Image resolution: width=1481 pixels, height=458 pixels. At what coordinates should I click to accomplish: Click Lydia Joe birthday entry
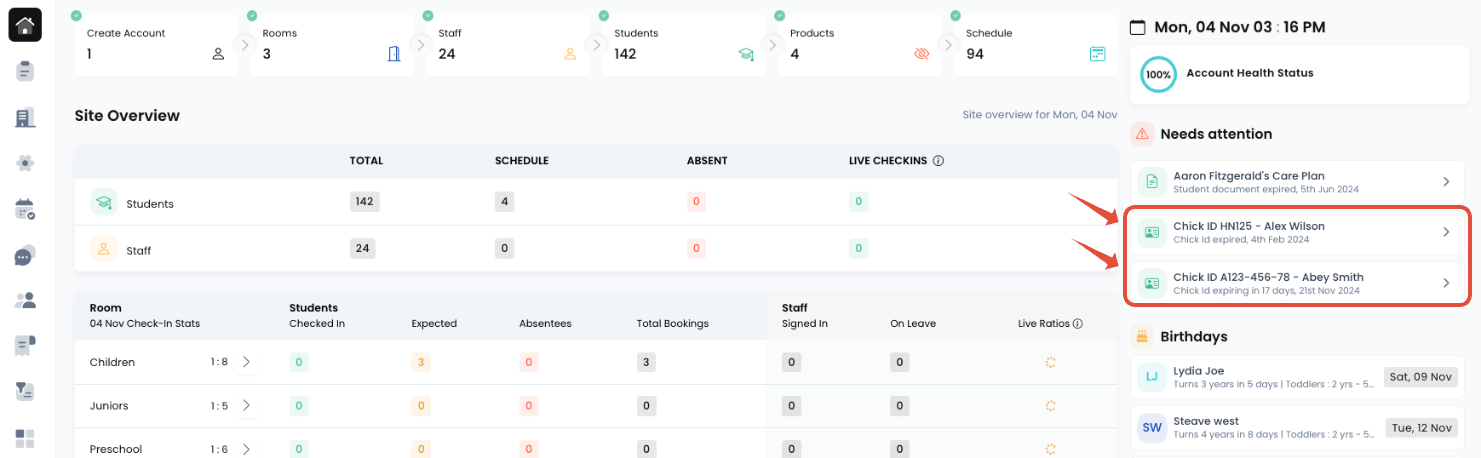point(1297,376)
